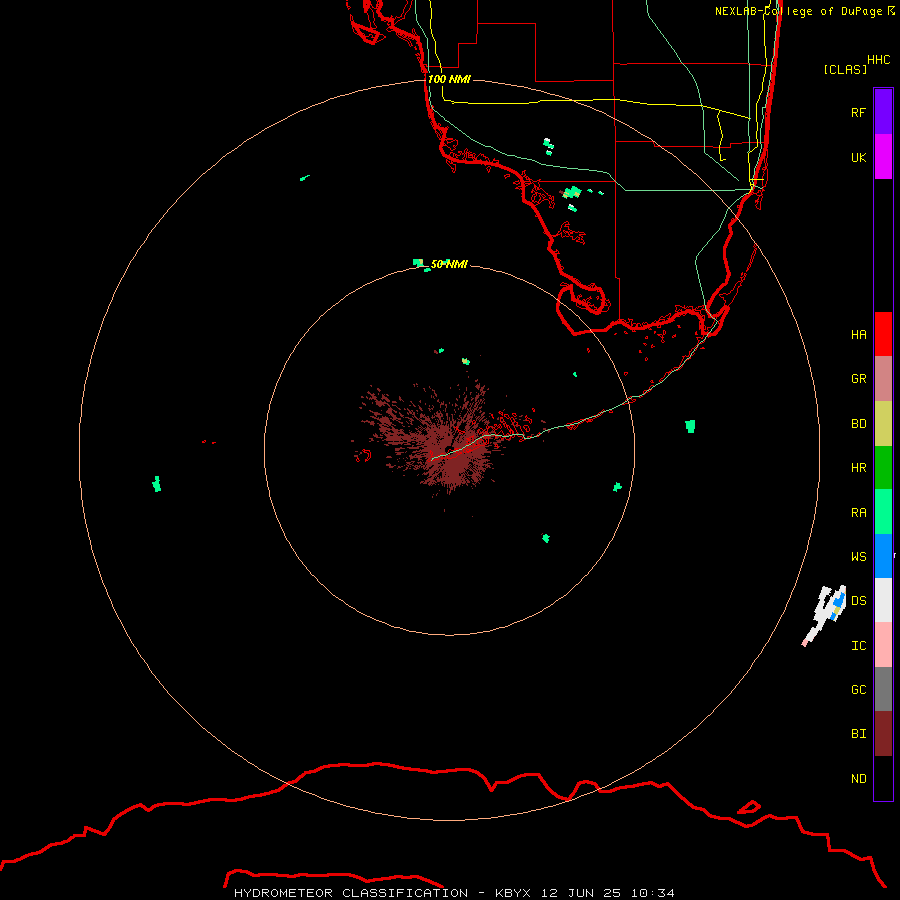The height and width of the screenshot is (900, 900).
Task: Click the HYDROMETEOR CLASSIFICATION title text
Action: click(x=351, y=893)
